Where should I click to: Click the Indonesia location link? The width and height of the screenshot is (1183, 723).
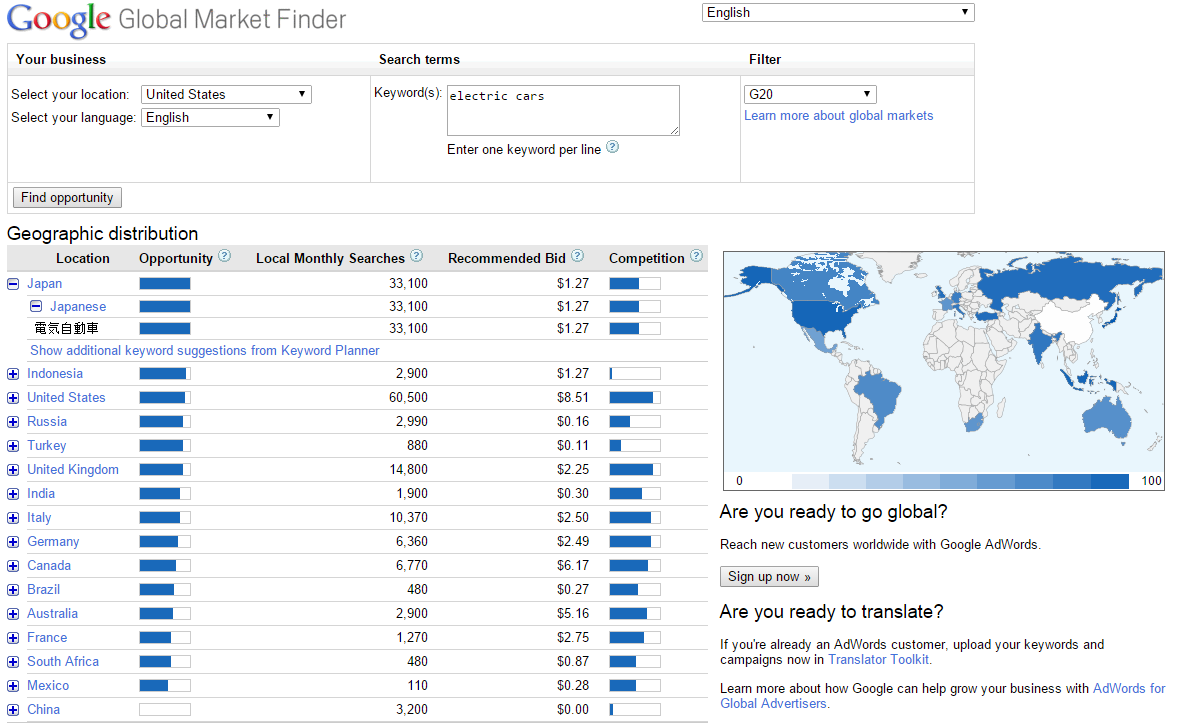pos(55,374)
